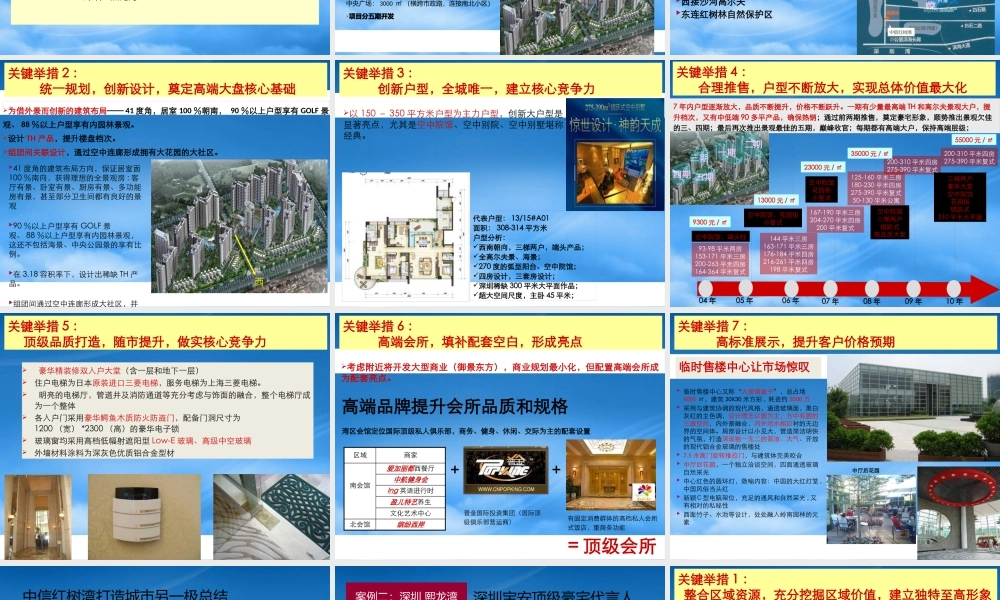Select the 关键举措5 slide title
1000x600 pixels.
coord(166,334)
